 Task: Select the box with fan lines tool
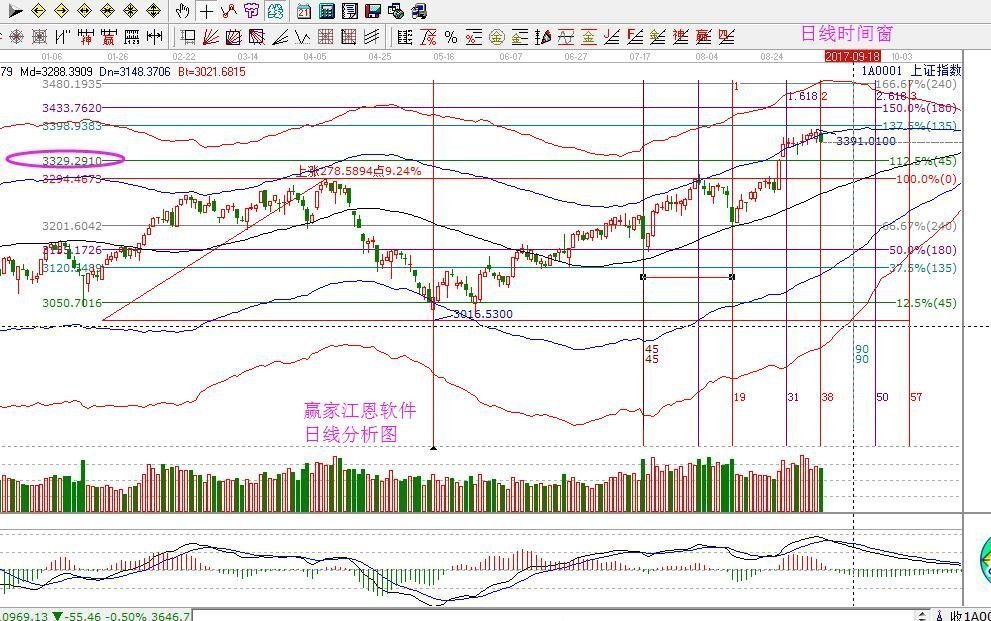(233, 37)
